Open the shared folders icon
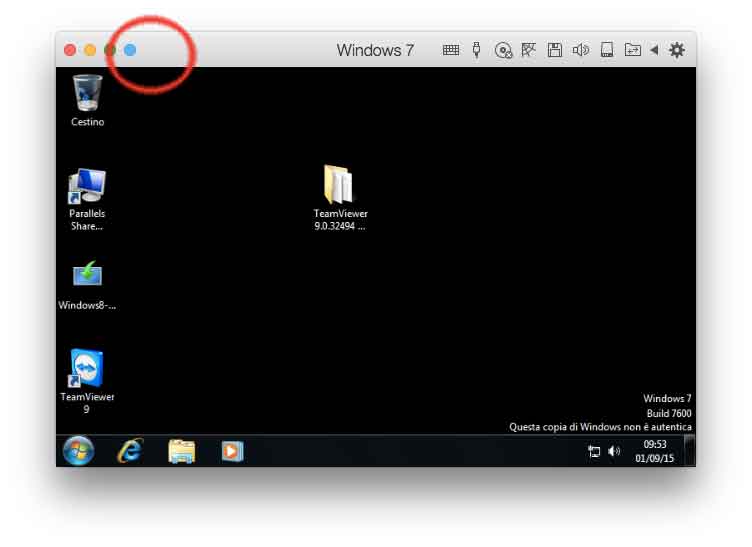This screenshot has width=752, height=547. (x=633, y=50)
